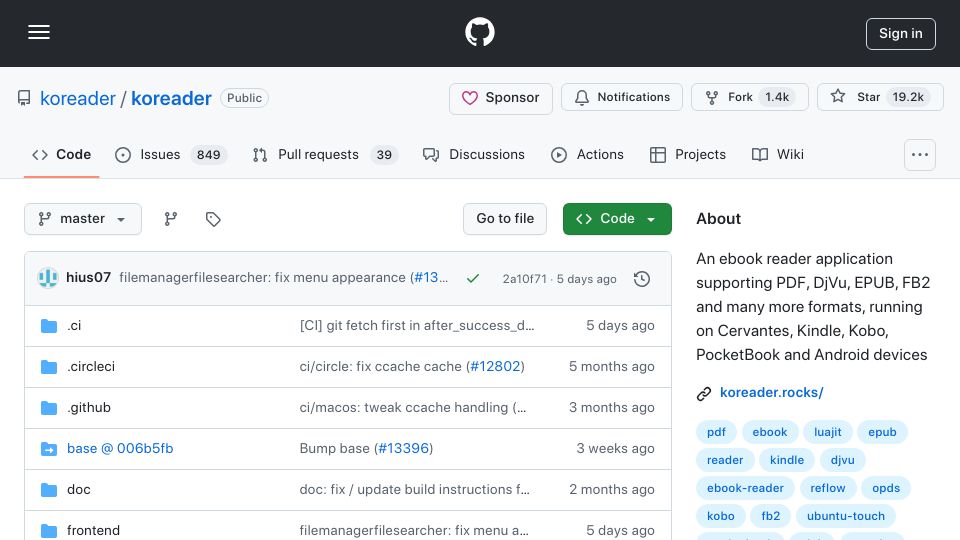Star the koreader repository
Image resolution: width=960 pixels, height=540 pixels.
click(x=880, y=97)
